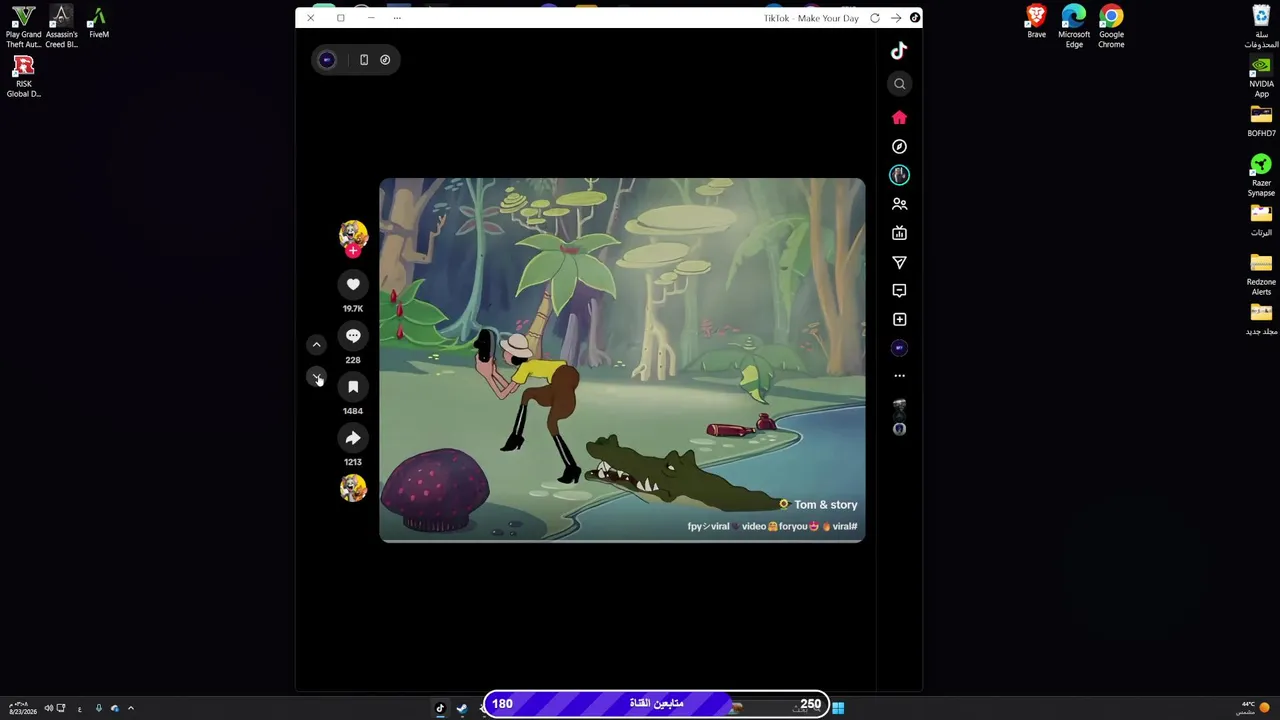1280x720 pixels.
Task: Click the taskbar volume icon
Action: [47, 708]
